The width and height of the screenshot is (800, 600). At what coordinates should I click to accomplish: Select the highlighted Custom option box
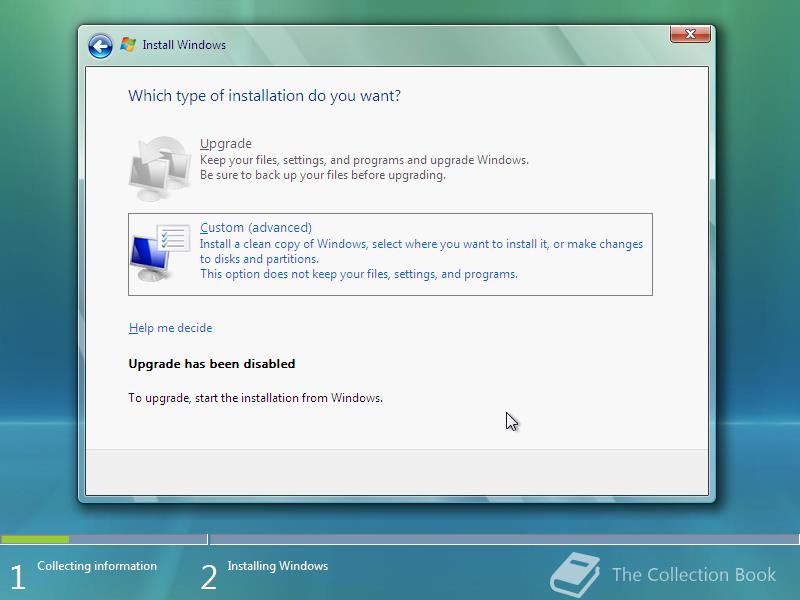pyautogui.click(x=390, y=253)
